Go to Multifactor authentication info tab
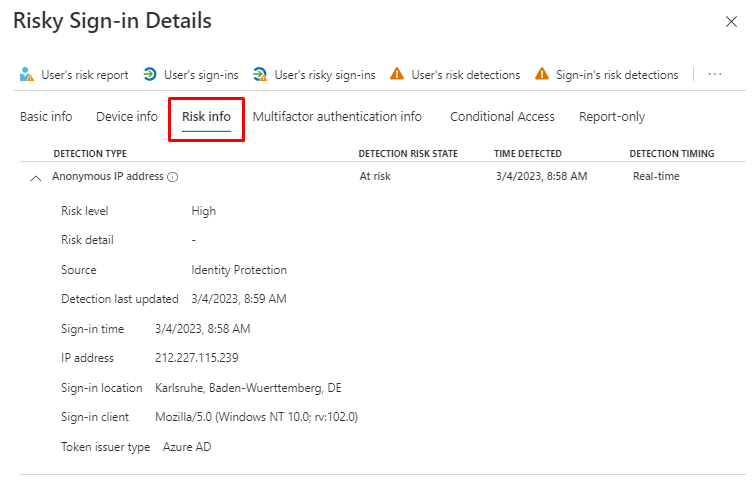The width and height of the screenshot is (752, 483). tap(337, 117)
